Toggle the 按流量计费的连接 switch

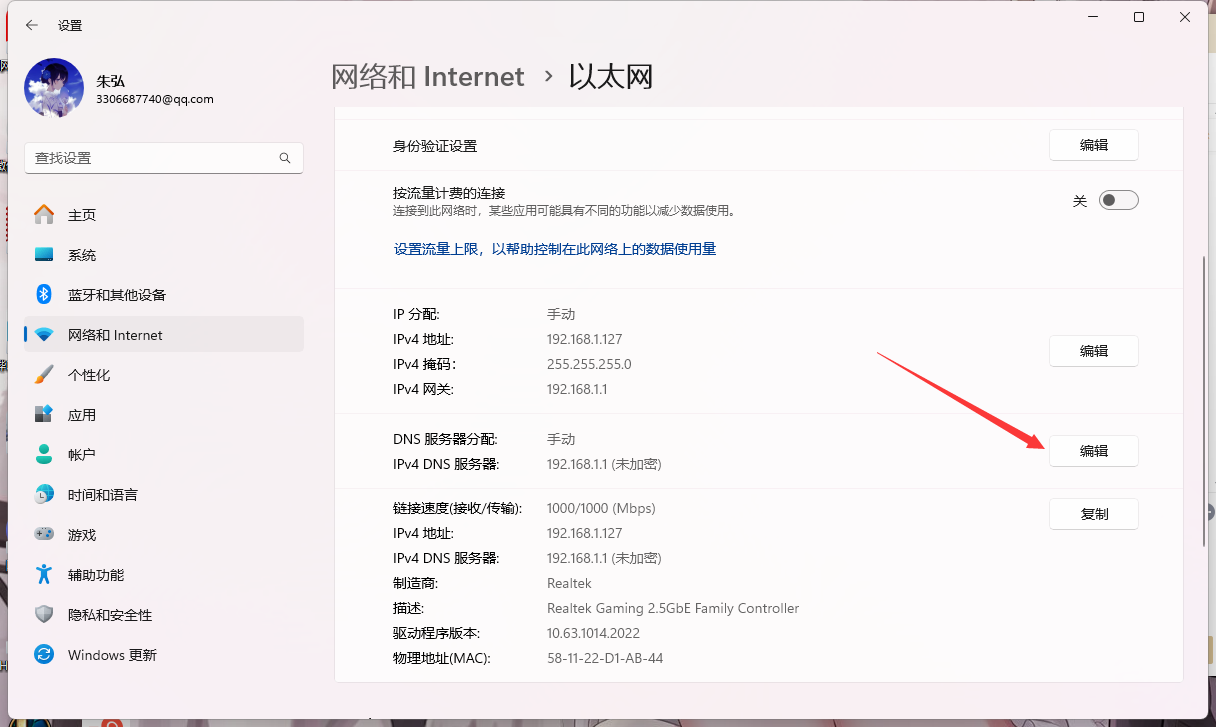(x=1118, y=200)
